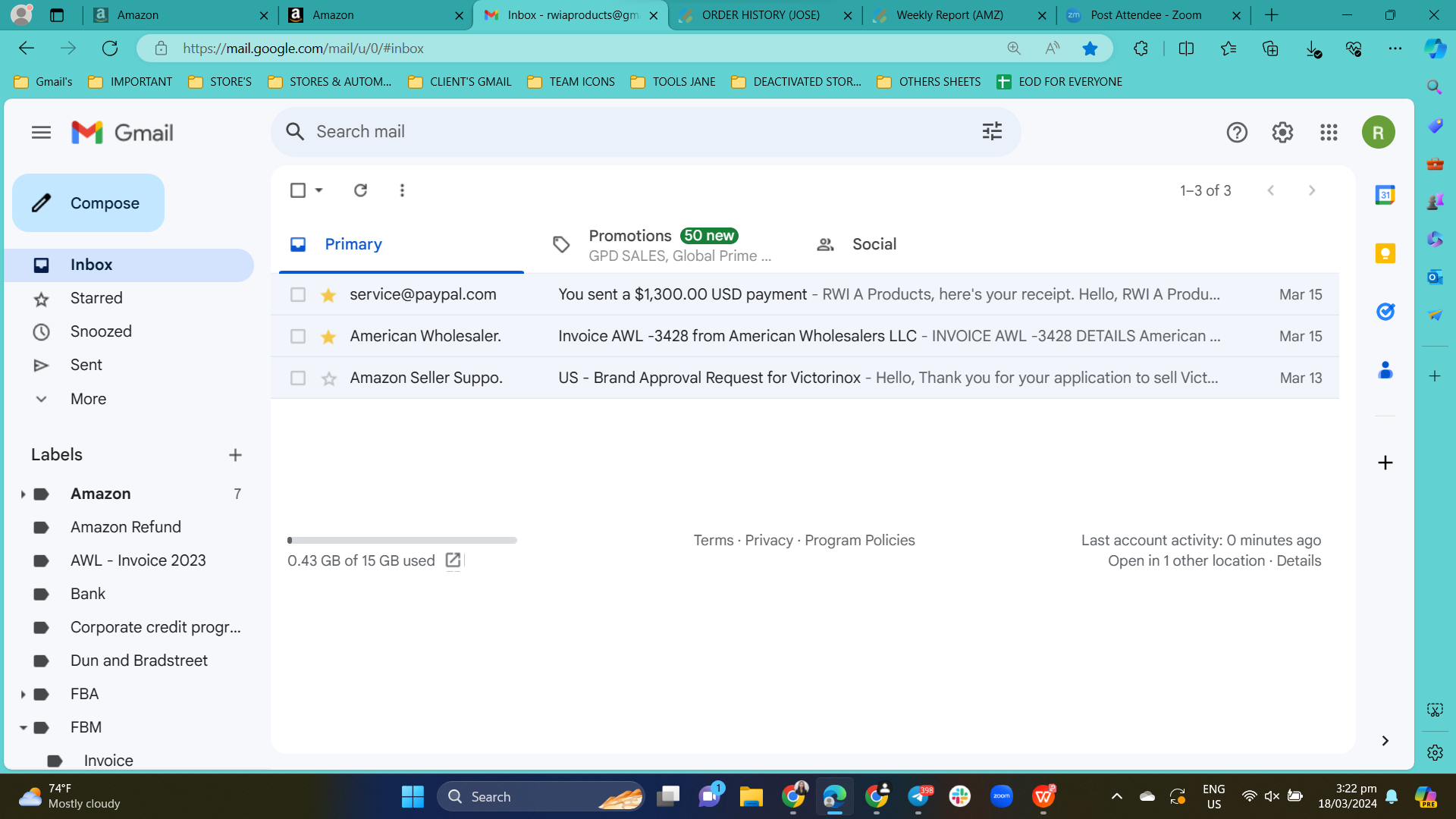The width and height of the screenshot is (1456, 819).
Task: Open the Privacy link
Action: (x=769, y=541)
